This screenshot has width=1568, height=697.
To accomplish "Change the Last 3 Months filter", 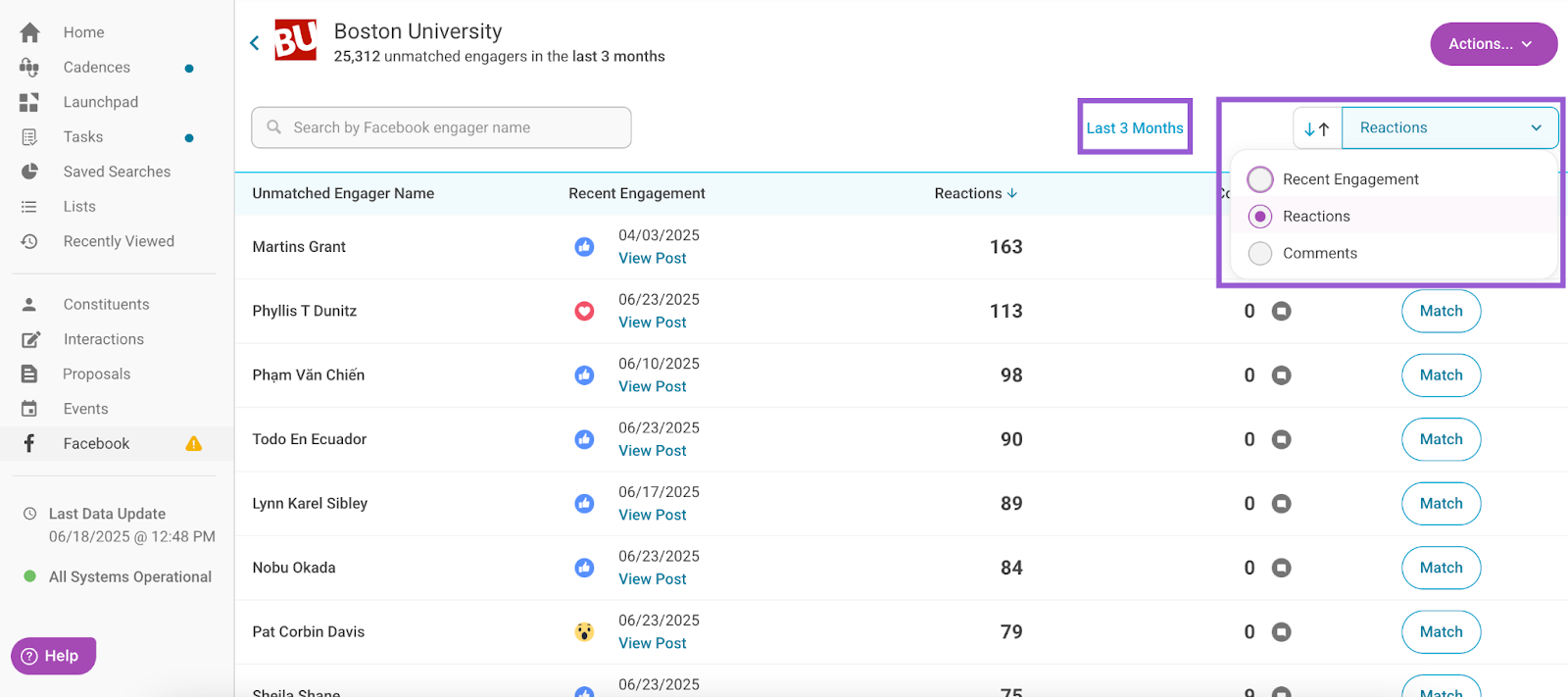I will click(1134, 128).
